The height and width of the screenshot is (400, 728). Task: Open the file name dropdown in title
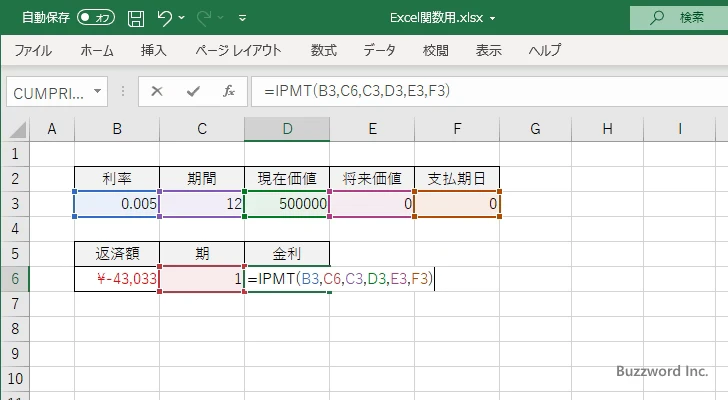point(492,18)
